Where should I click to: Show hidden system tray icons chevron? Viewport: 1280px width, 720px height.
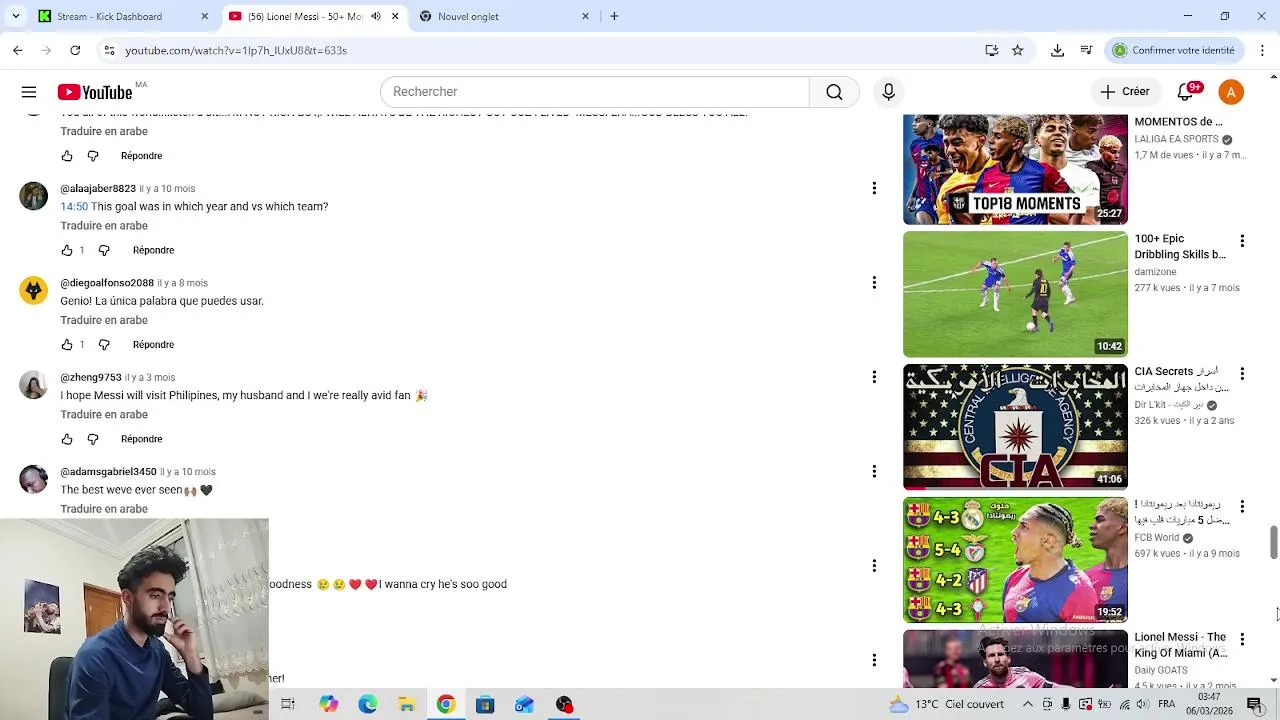(x=1029, y=704)
